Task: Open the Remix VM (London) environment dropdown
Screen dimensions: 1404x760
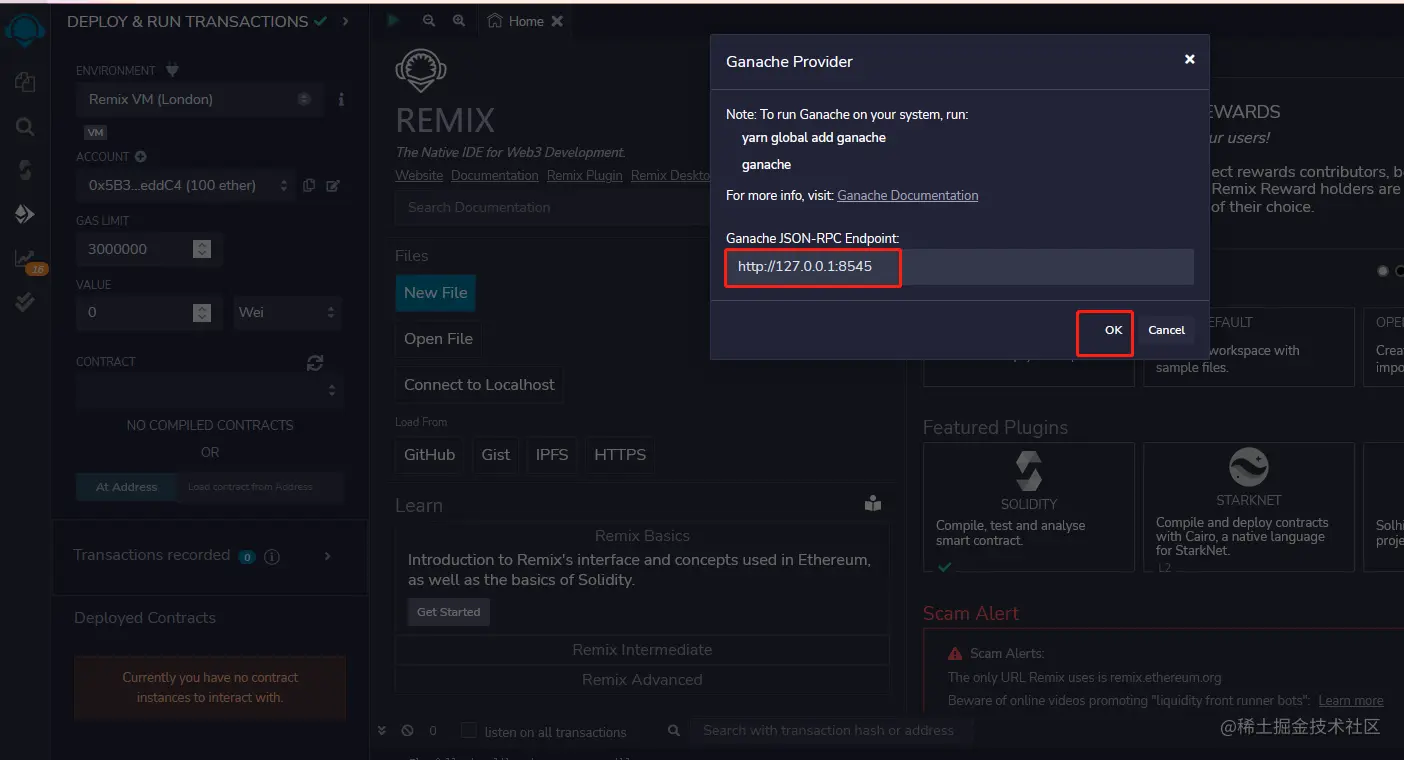Action: pyautogui.click(x=200, y=100)
